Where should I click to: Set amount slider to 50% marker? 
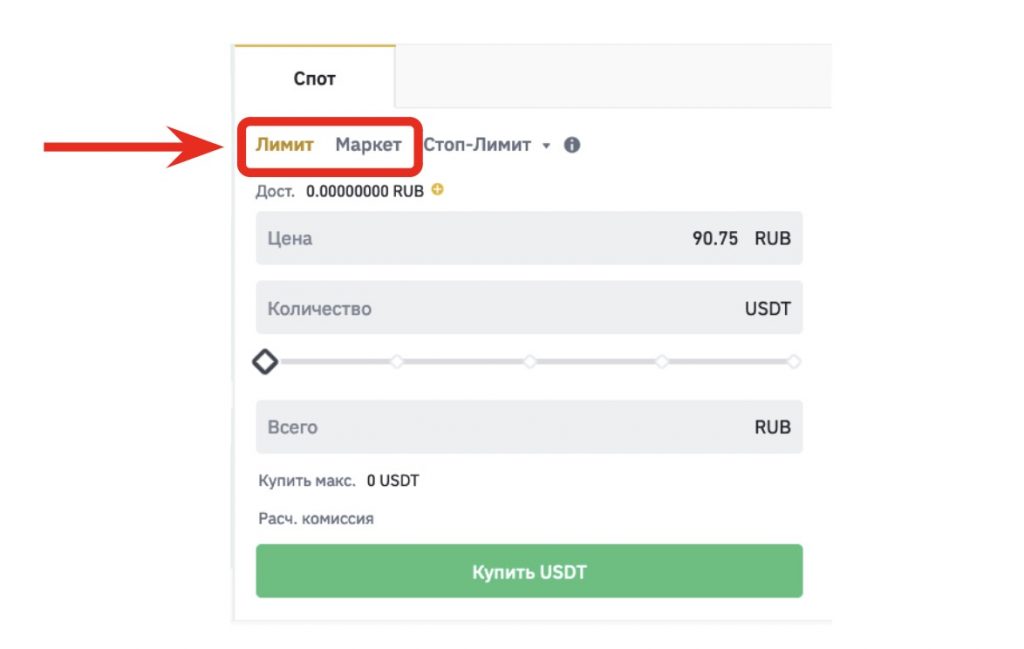(530, 361)
